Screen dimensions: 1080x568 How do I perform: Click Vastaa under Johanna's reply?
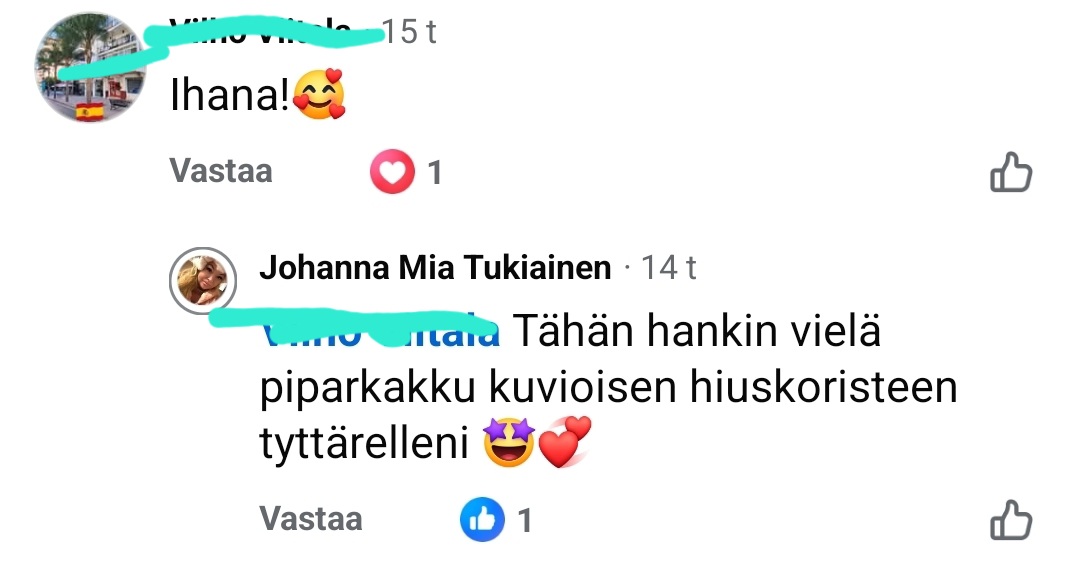(311, 518)
